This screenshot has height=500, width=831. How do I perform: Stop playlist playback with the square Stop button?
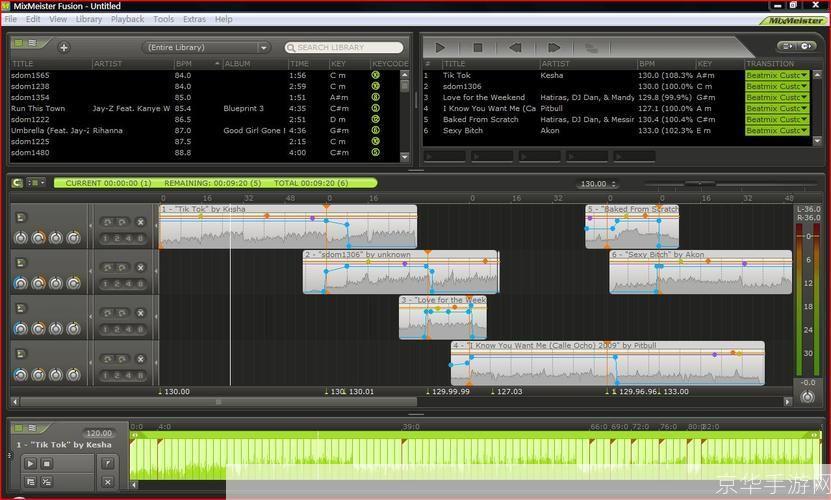click(x=478, y=48)
